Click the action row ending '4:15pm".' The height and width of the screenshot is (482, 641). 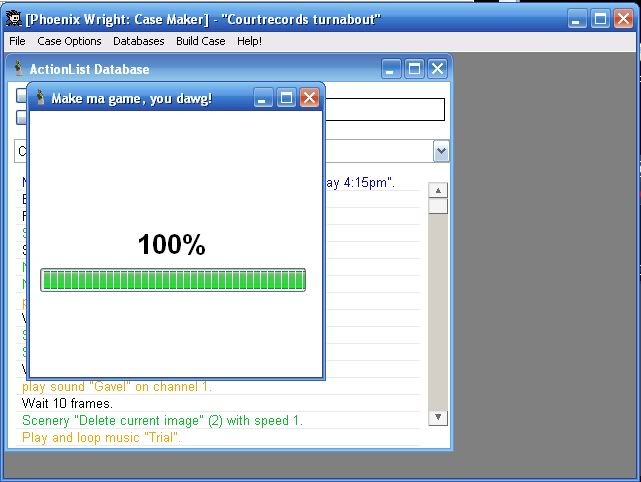[360, 183]
